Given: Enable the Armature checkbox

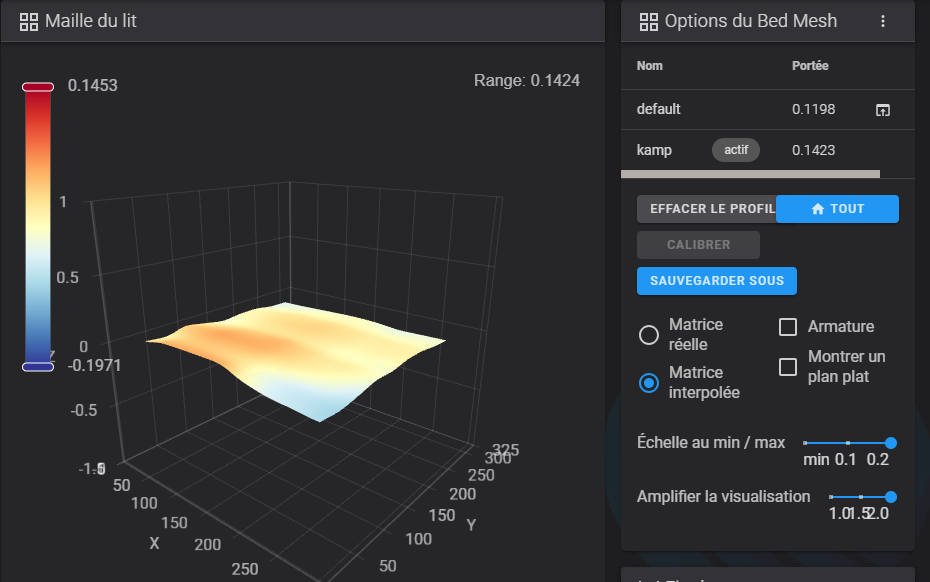Looking at the screenshot, I should (x=788, y=326).
